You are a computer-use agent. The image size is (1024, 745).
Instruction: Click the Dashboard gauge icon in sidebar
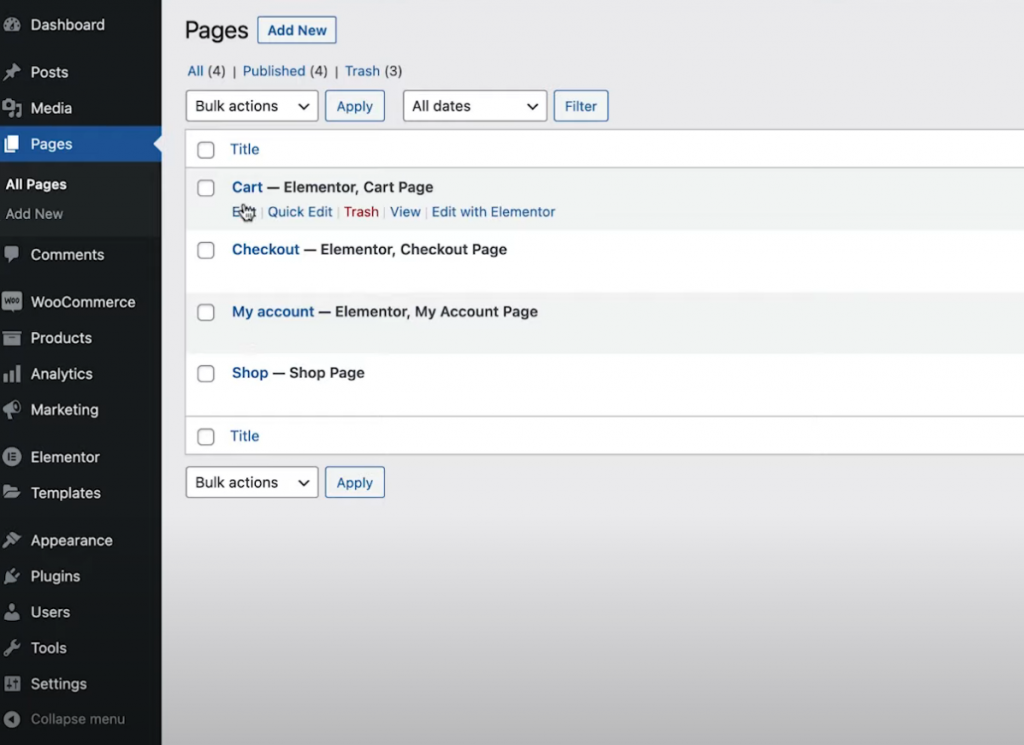(12, 25)
